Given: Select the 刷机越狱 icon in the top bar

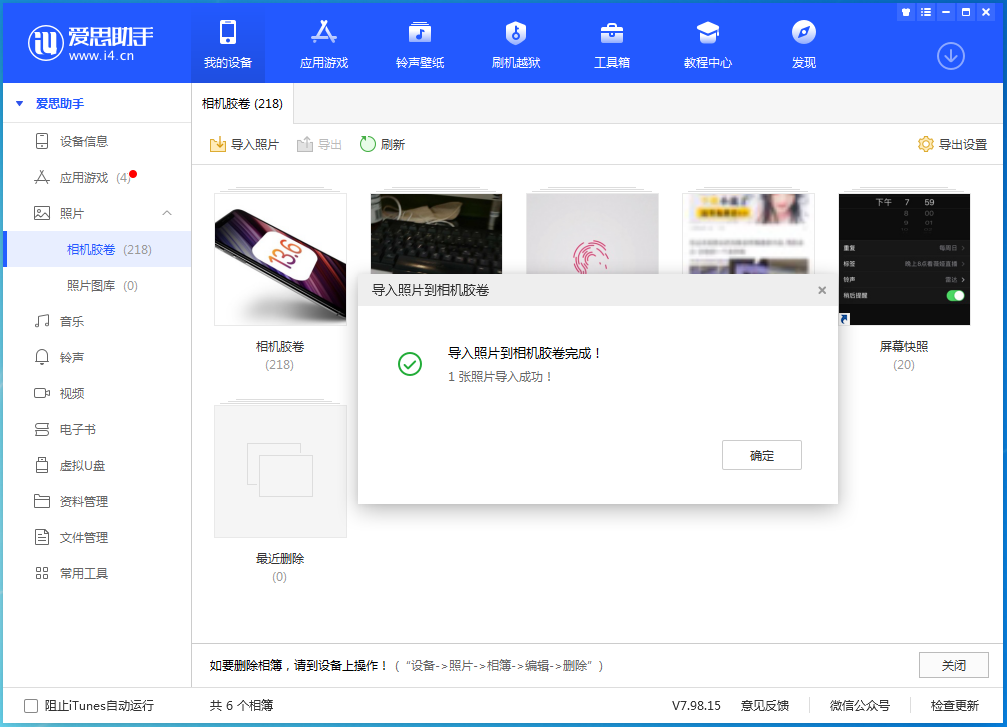Looking at the screenshot, I should [x=515, y=44].
